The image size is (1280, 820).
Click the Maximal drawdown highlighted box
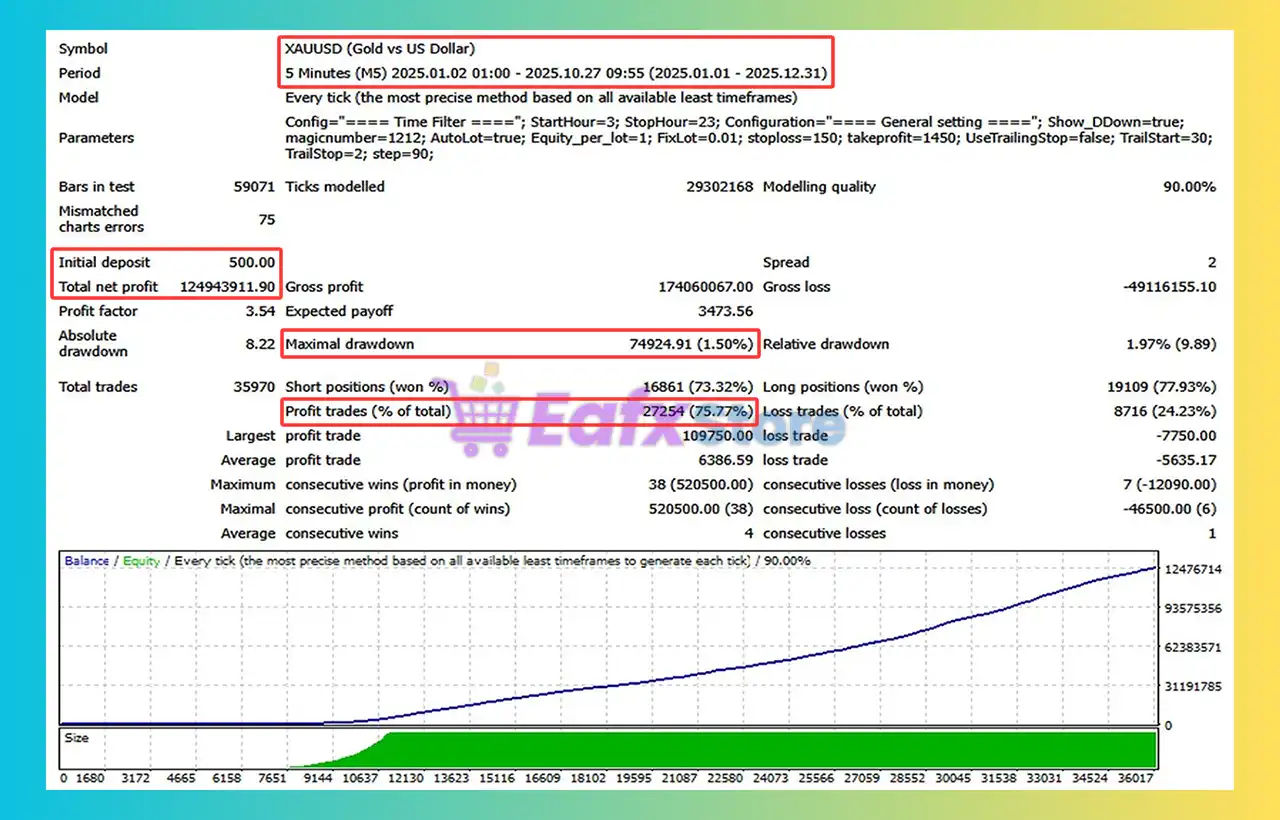coord(520,344)
